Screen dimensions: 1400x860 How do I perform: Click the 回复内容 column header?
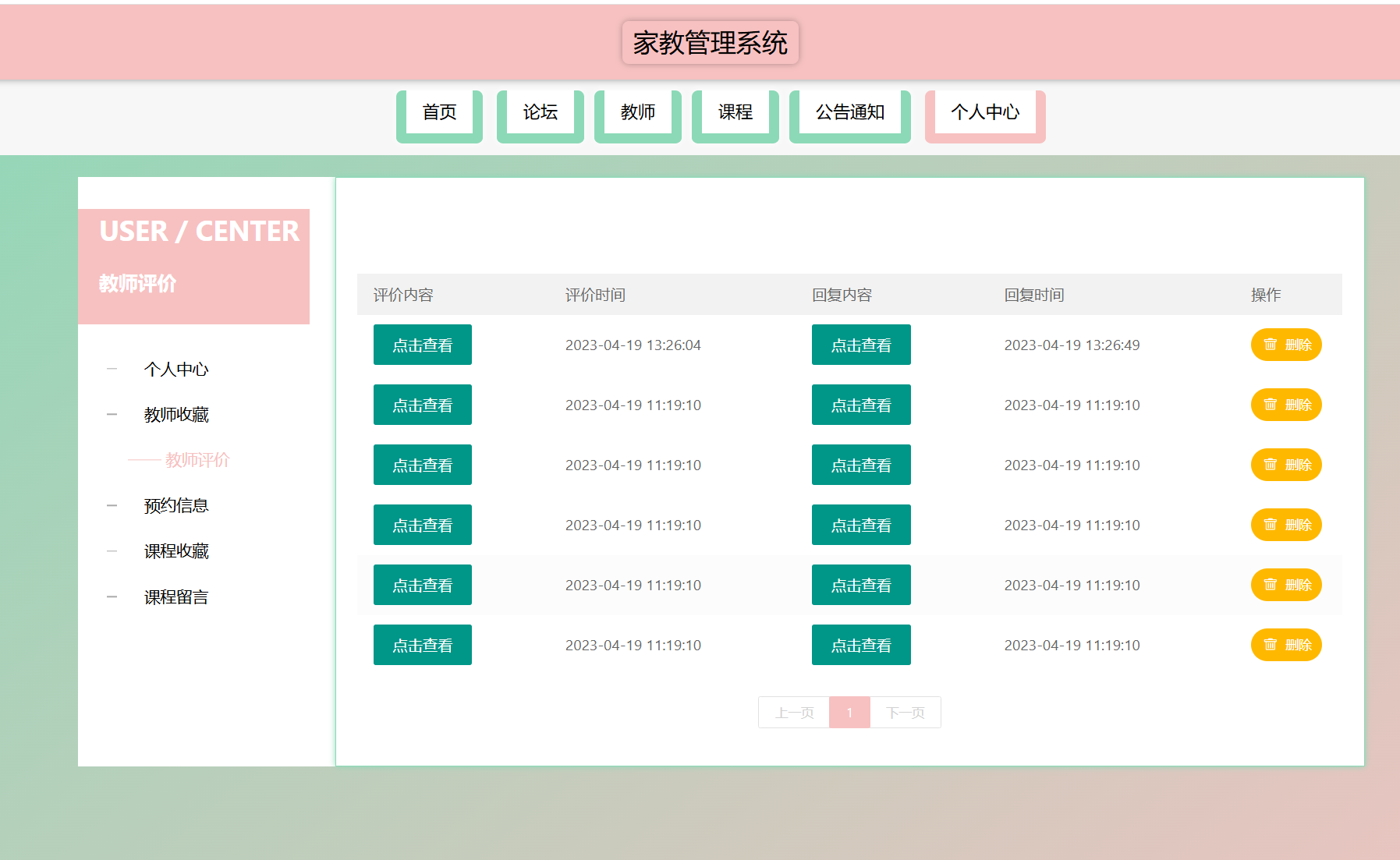(842, 295)
